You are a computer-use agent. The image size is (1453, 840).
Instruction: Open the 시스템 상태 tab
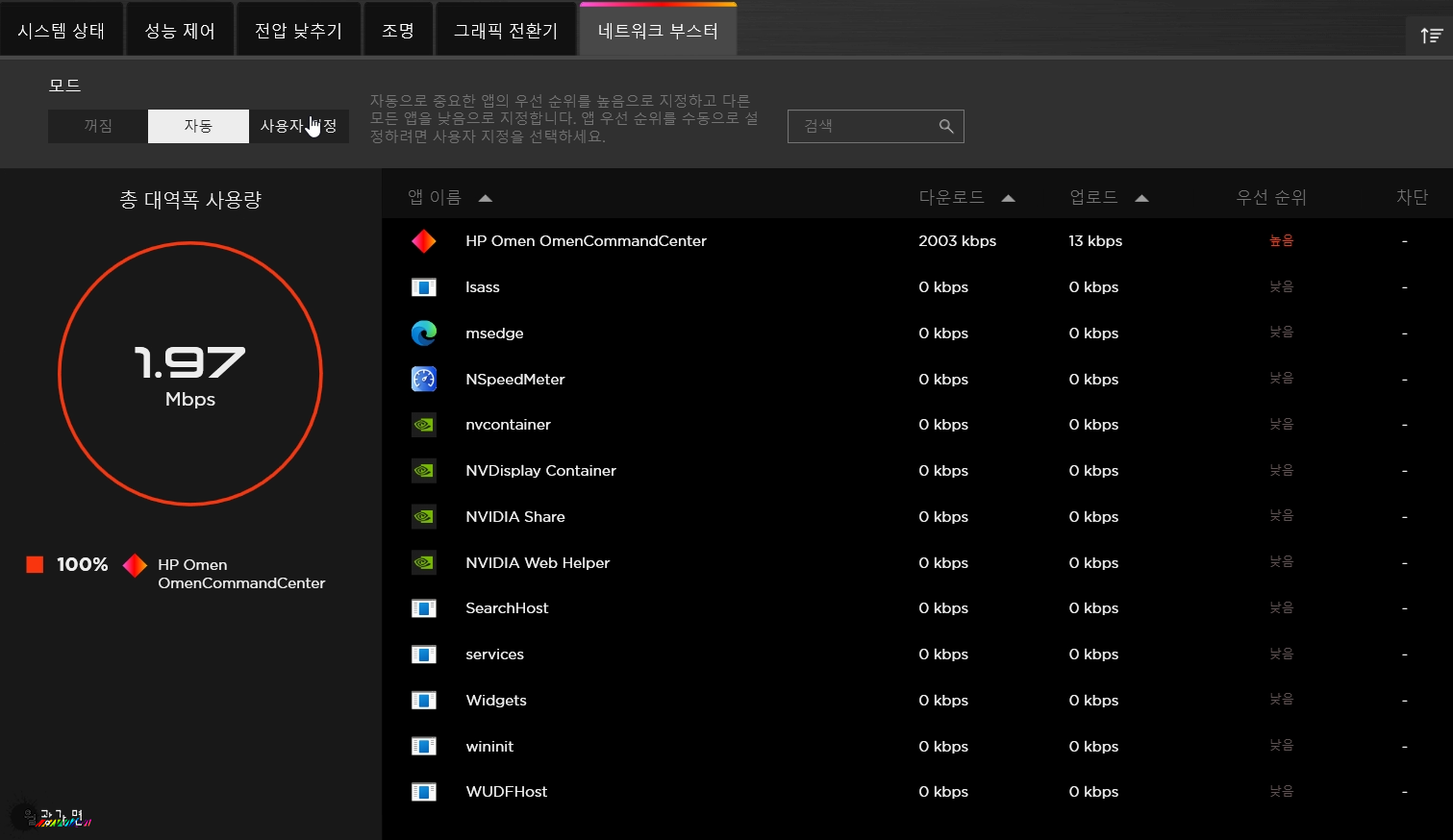tap(62, 31)
